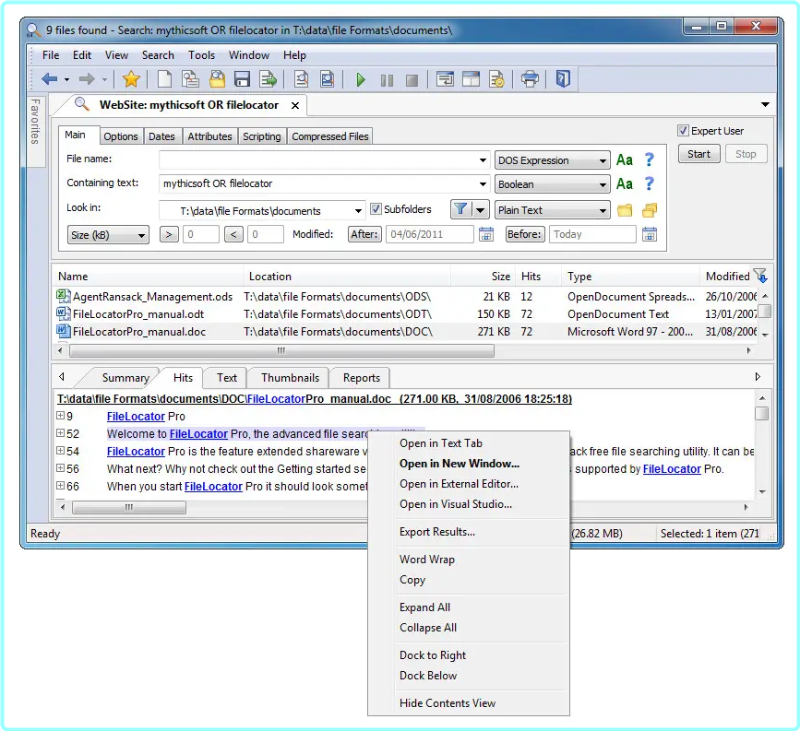
Task: Click the print icon in toolbar
Action: click(530, 79)
